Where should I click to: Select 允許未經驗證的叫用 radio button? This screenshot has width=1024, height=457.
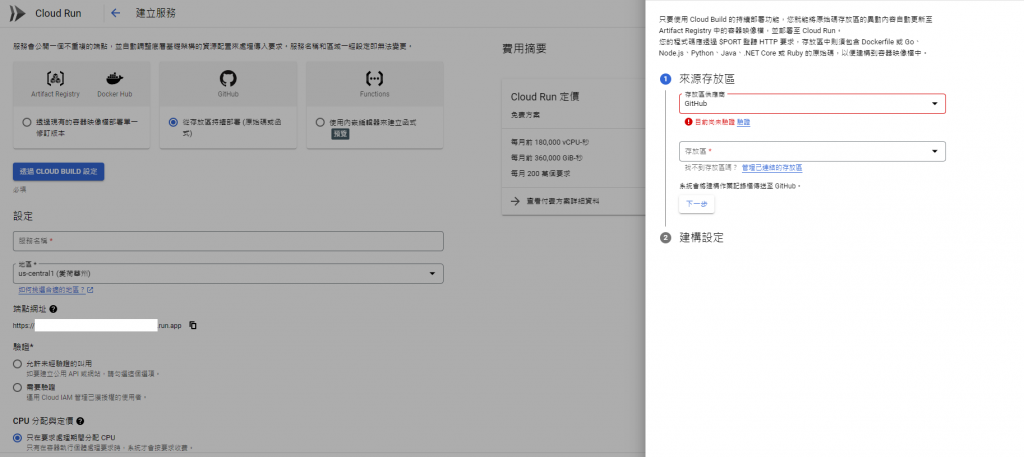[x=18, y=364]
